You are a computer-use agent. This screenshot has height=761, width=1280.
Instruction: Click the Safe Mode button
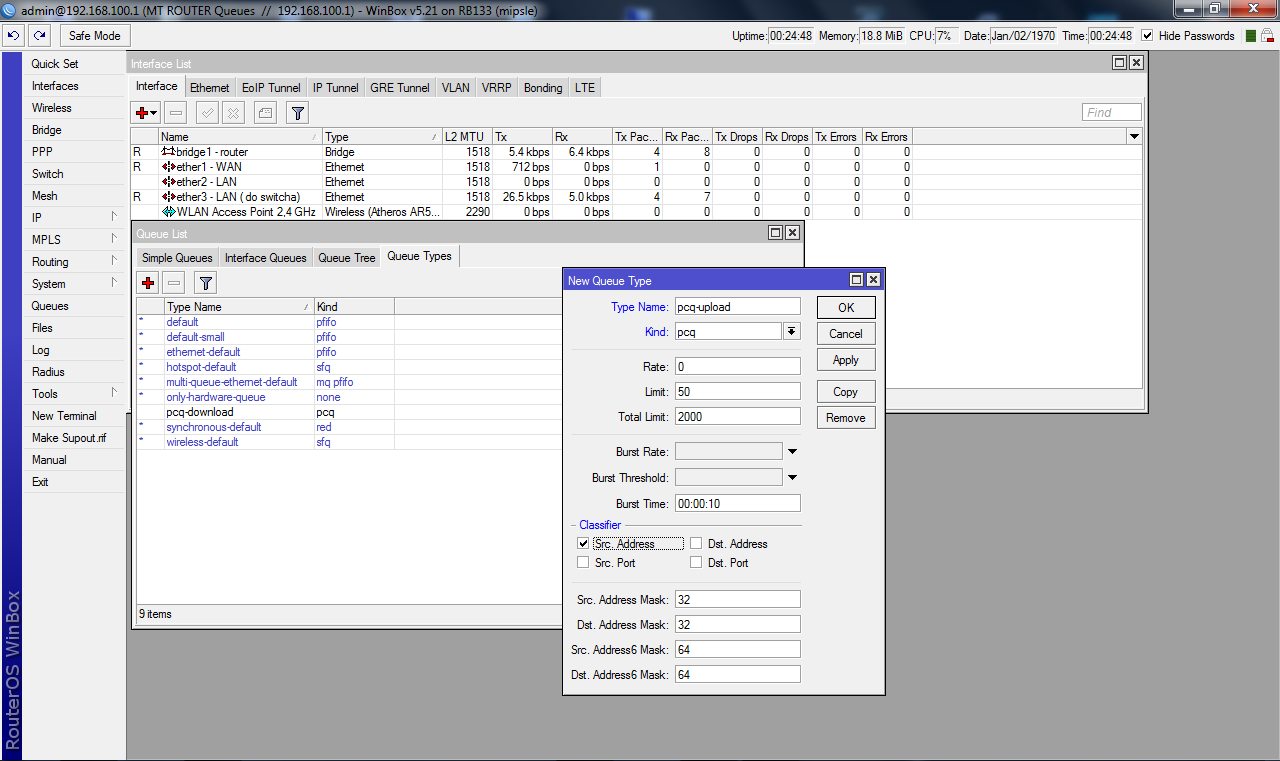click(x=95, y=35)
